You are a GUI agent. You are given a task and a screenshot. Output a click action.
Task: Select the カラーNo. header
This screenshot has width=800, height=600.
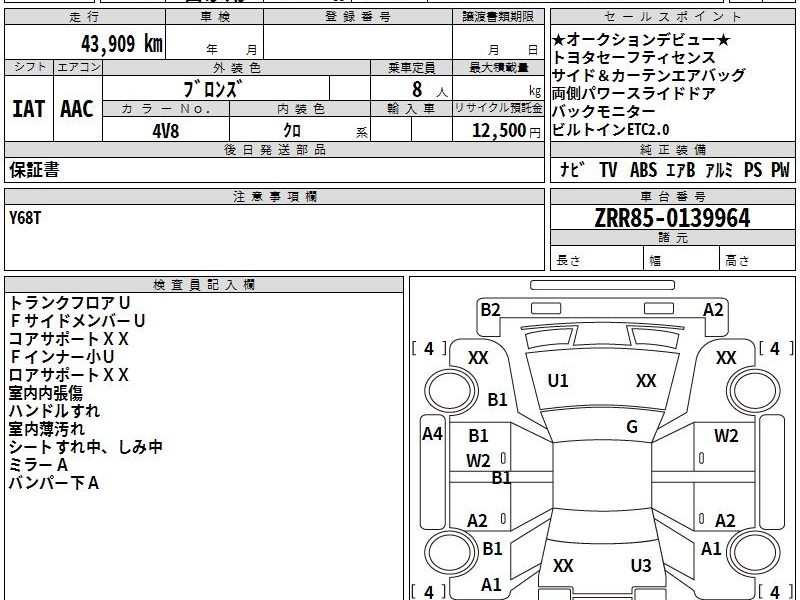(166, 109)
